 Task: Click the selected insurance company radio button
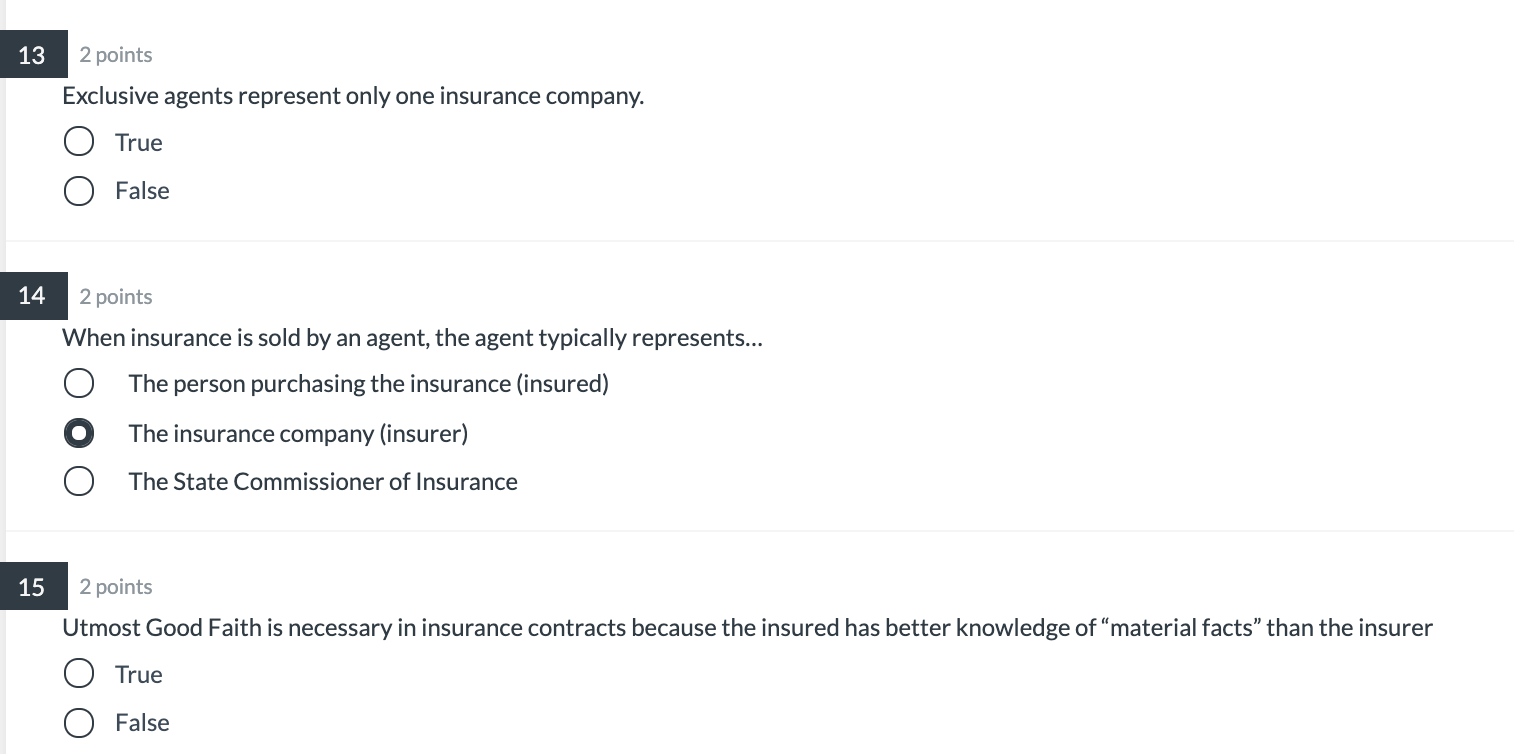tap(79, 433)
